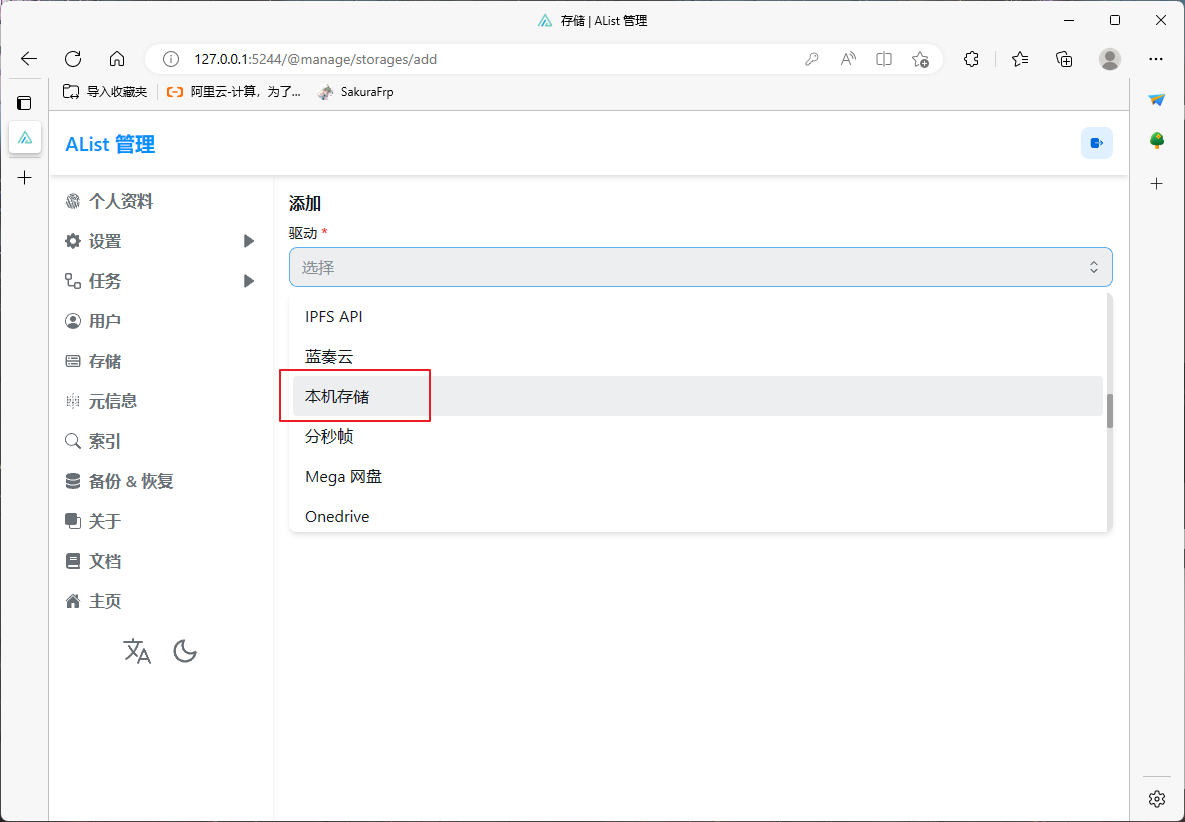Click the 用户 user icon in sidebar
This screenshot has height=822, width=1185.
click(73, 321)
